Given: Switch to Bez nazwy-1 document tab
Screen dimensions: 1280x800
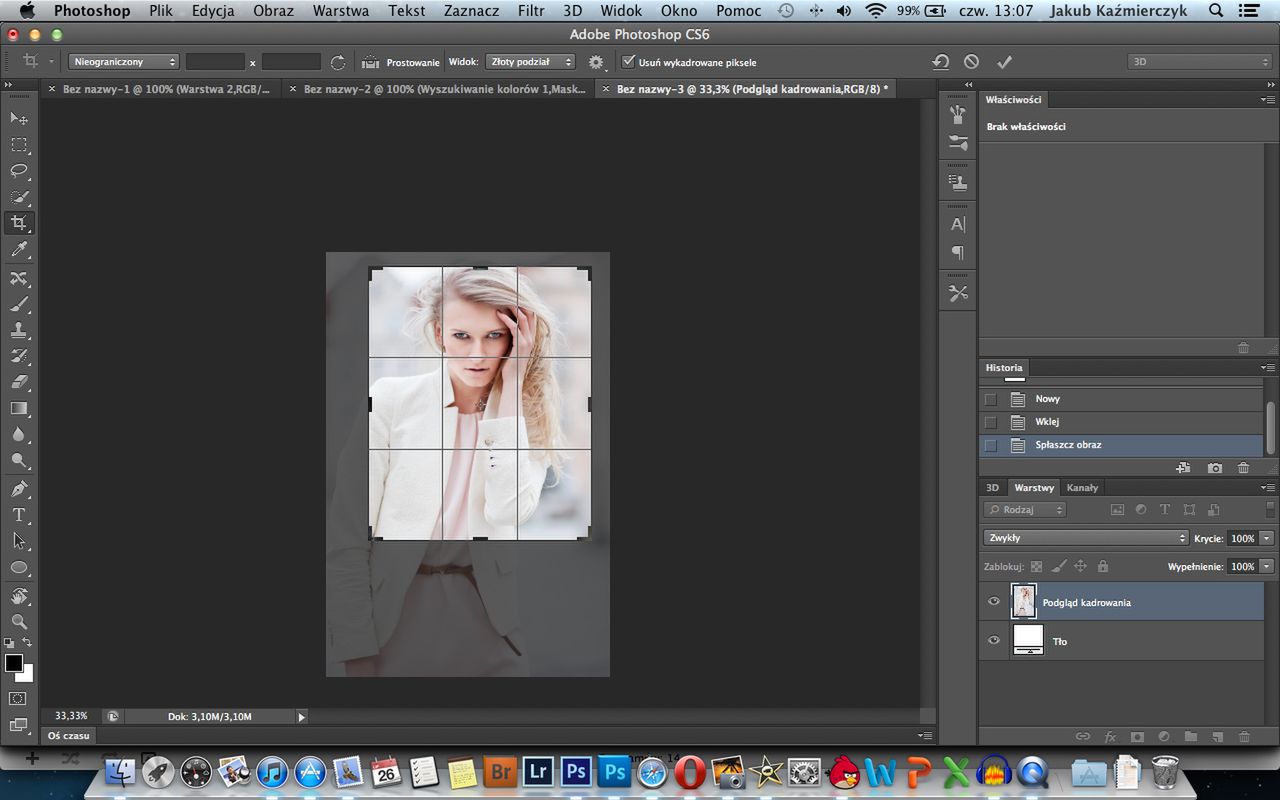Looking at the screenshot, I should click(166, 89).
